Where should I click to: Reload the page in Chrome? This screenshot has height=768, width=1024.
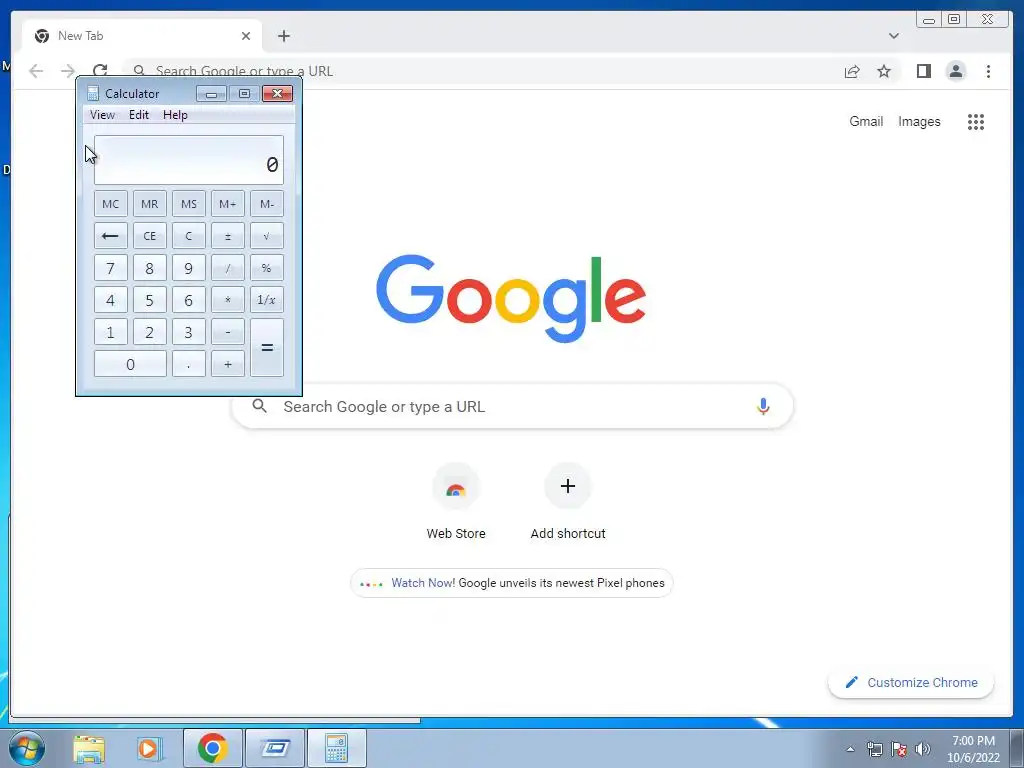pos(100,70)
